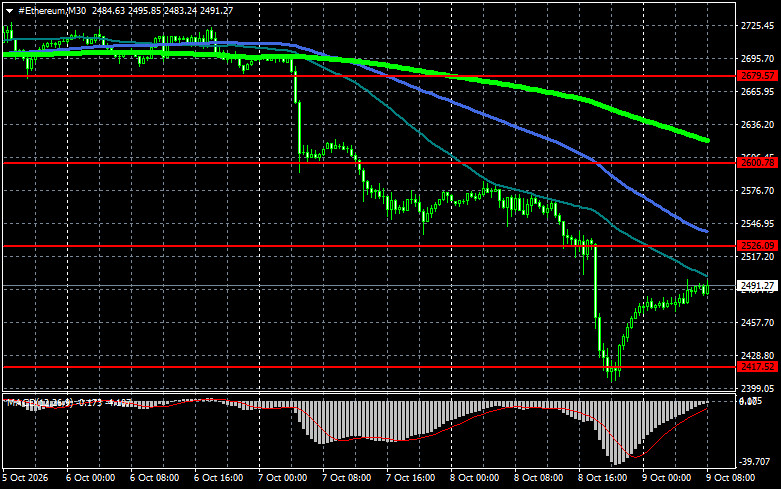Screen dimensions: 781x489
Task: Click the 2517.20 price scale label
Action: [758, 256]
